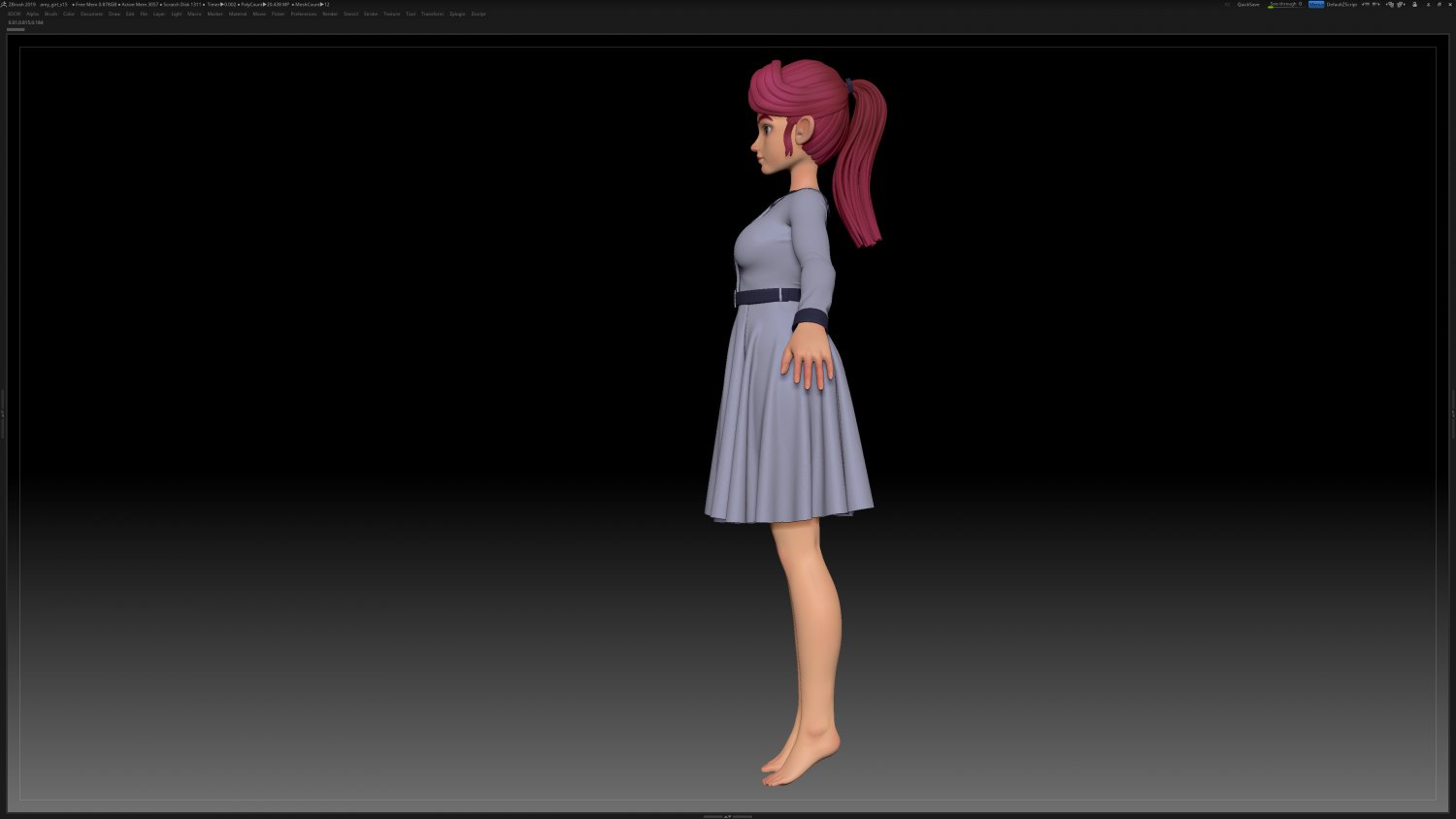Click the right hand-shaped icon near the padlock

click(1400, 3)
